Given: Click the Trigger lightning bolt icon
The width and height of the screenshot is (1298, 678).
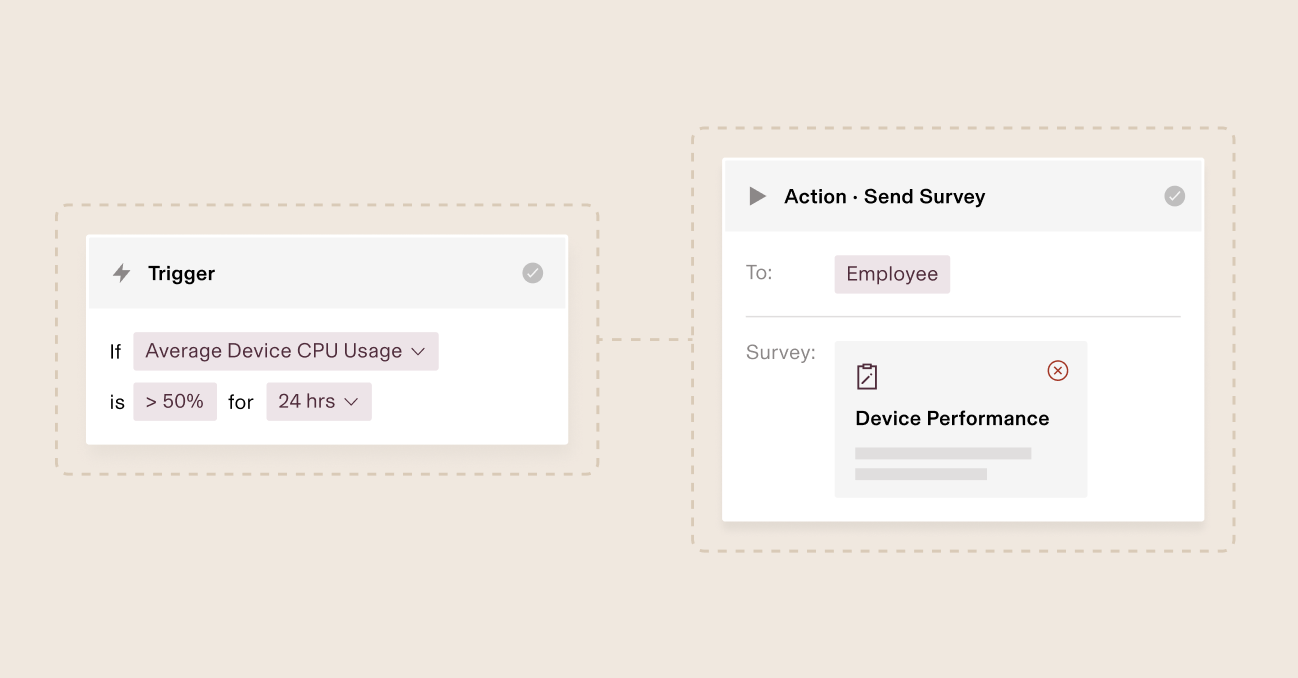Looking at the screenshot, I should (x=121, y=273).
